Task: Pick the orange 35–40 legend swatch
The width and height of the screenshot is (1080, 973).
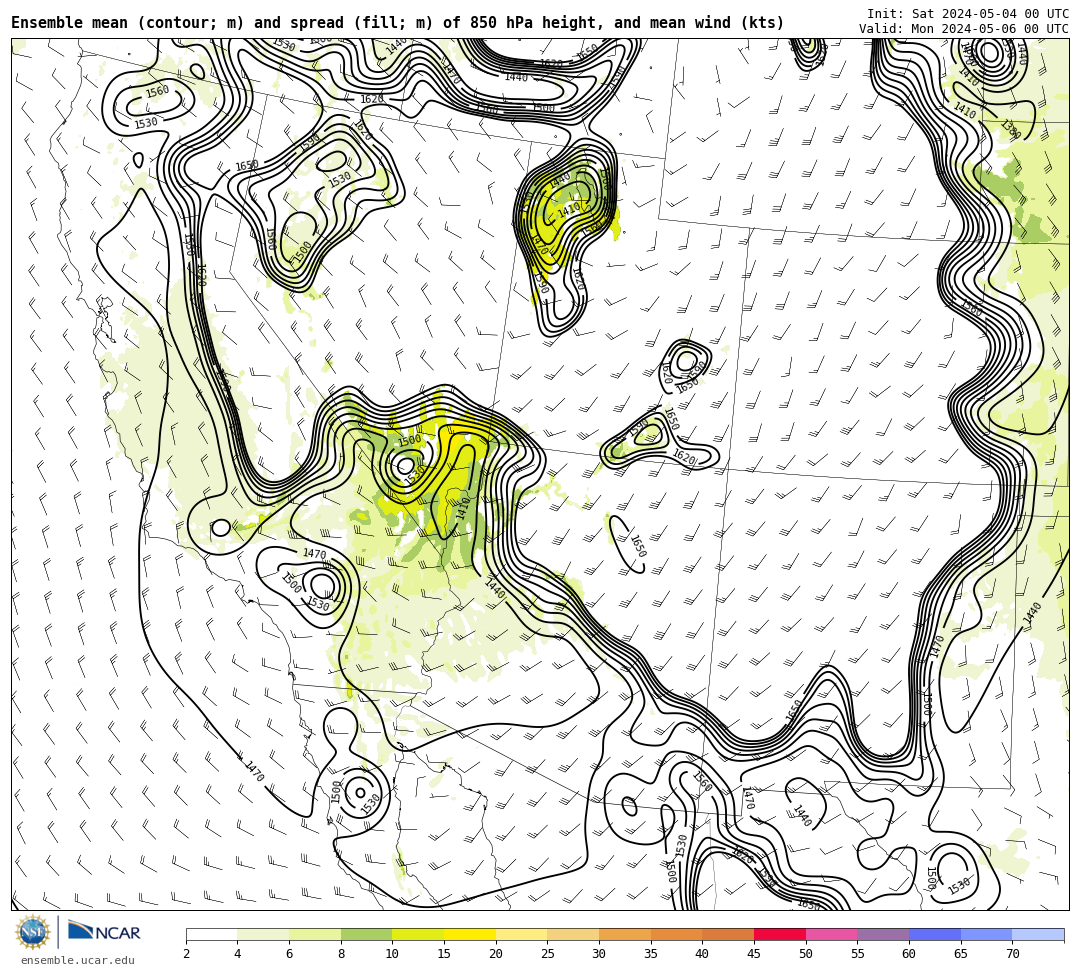Action: point(676,934)
